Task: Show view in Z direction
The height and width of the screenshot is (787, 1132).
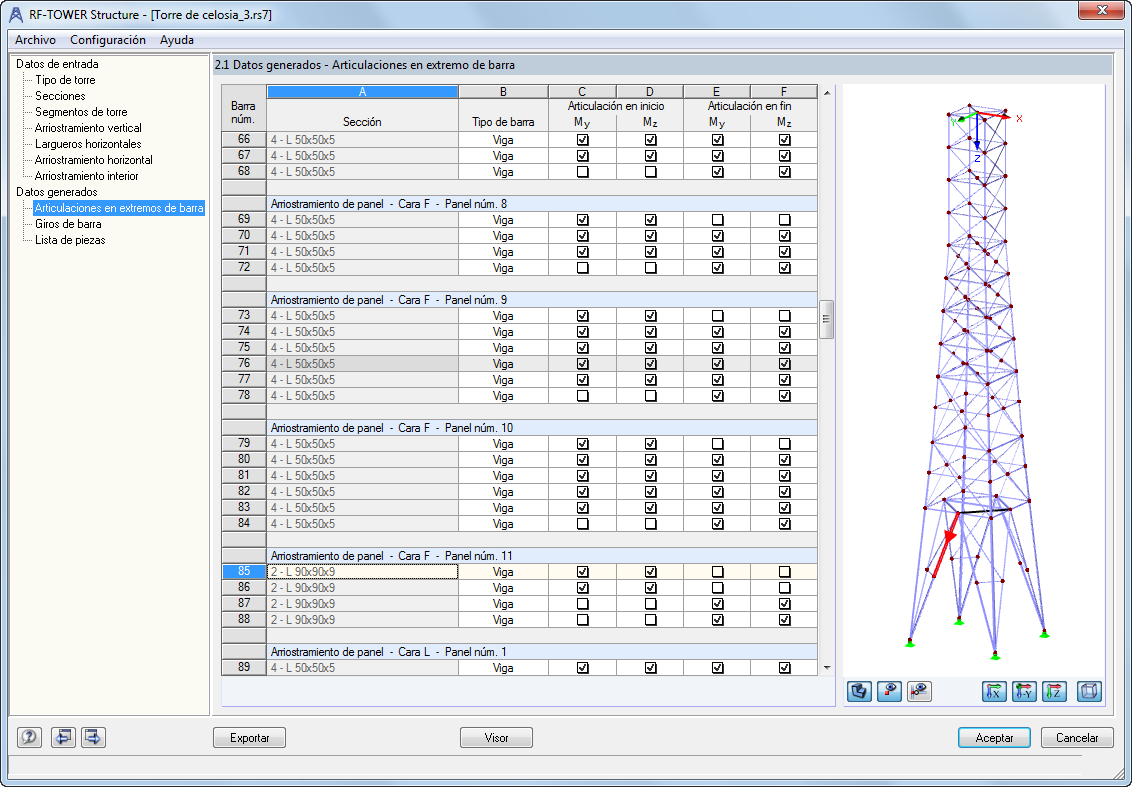Action: (1055, 692)
